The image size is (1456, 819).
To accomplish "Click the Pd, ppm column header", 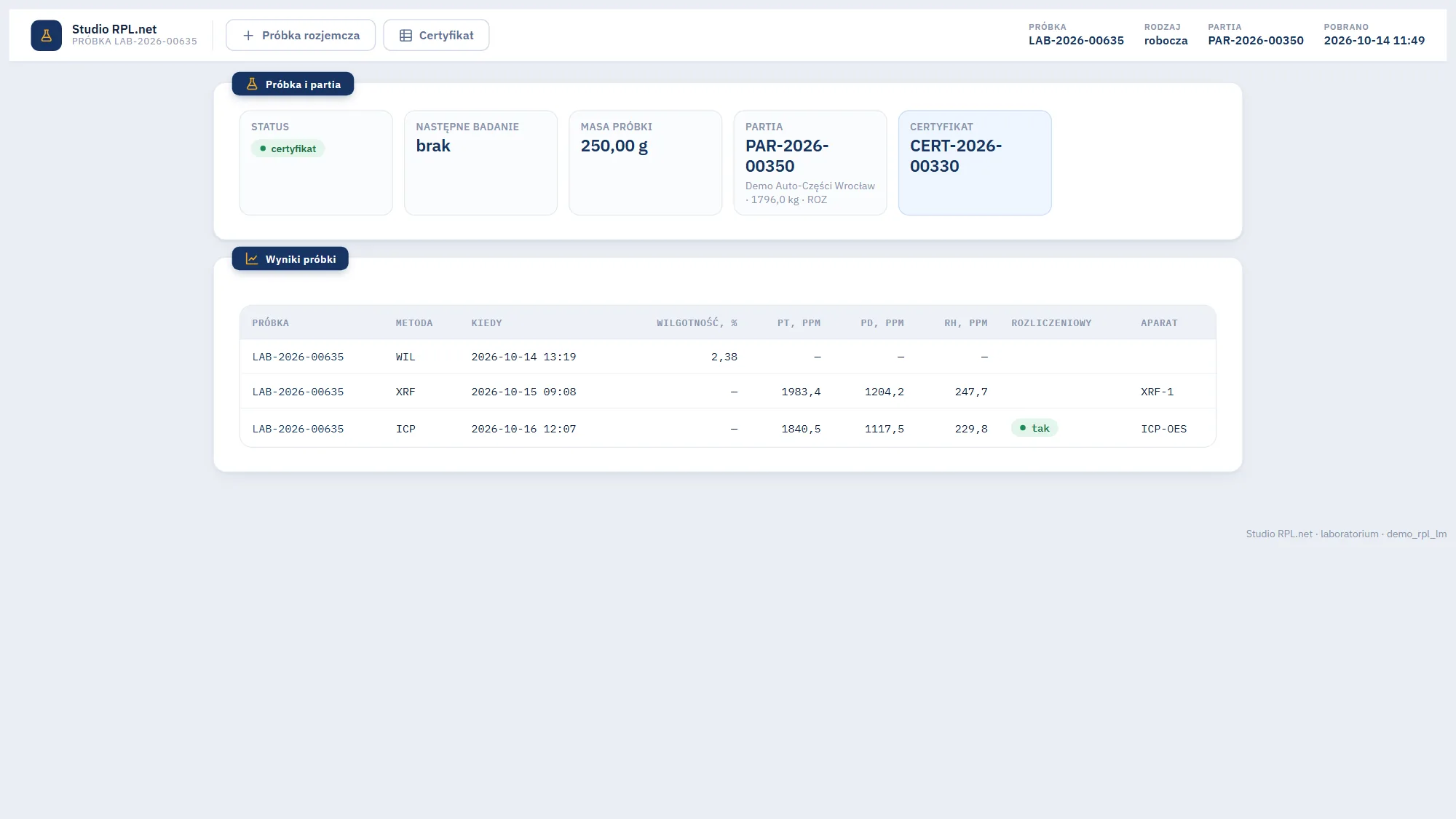I will (882, 323).
